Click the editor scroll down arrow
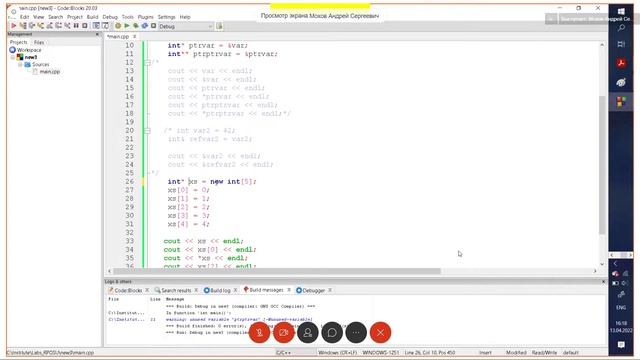Screen dimensions: 640x360 602,264
